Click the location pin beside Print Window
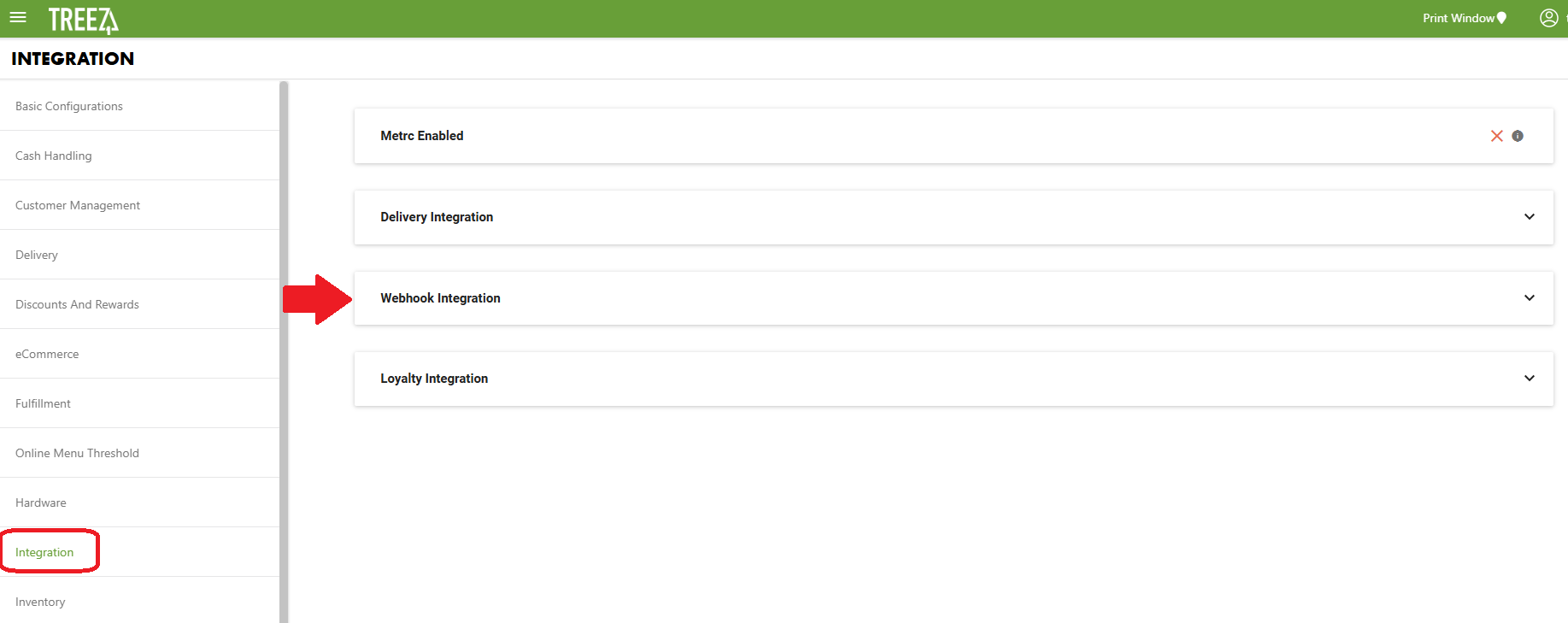 click(1502, 18)
